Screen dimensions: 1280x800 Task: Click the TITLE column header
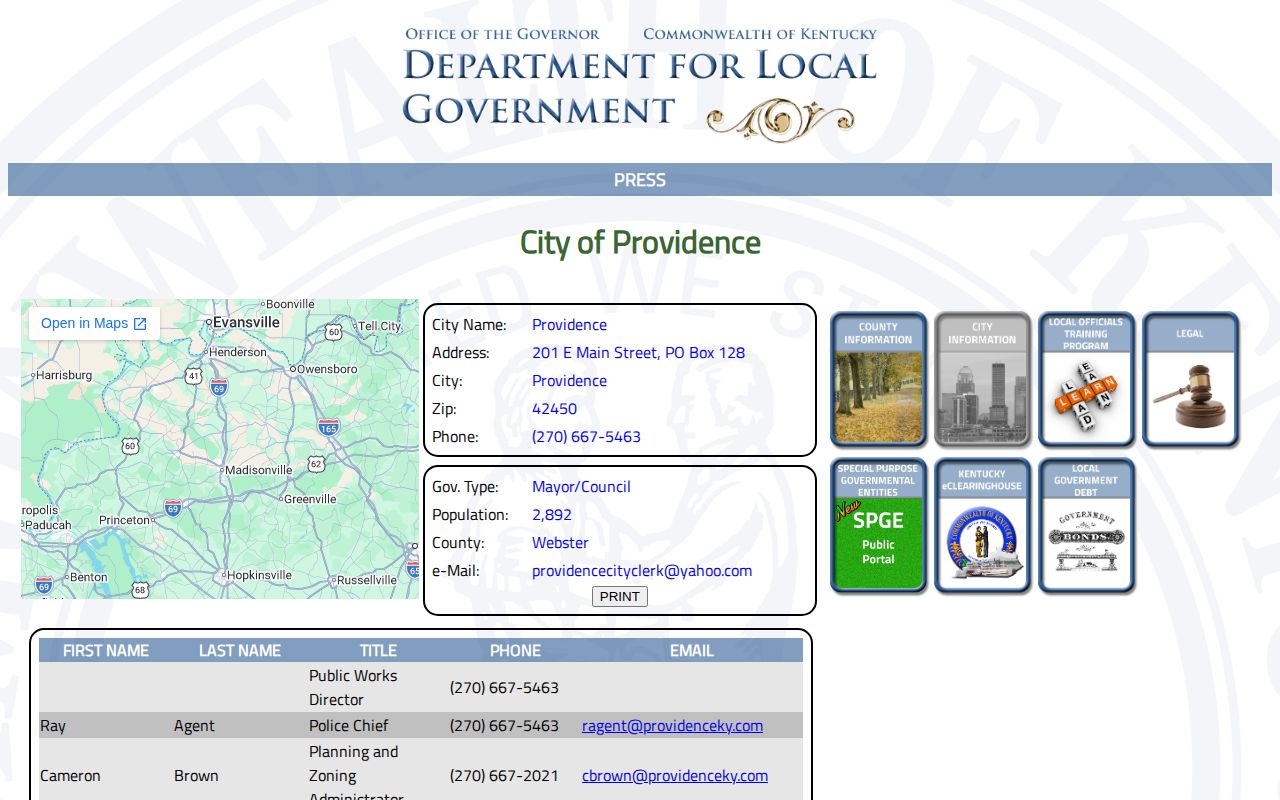378,650
